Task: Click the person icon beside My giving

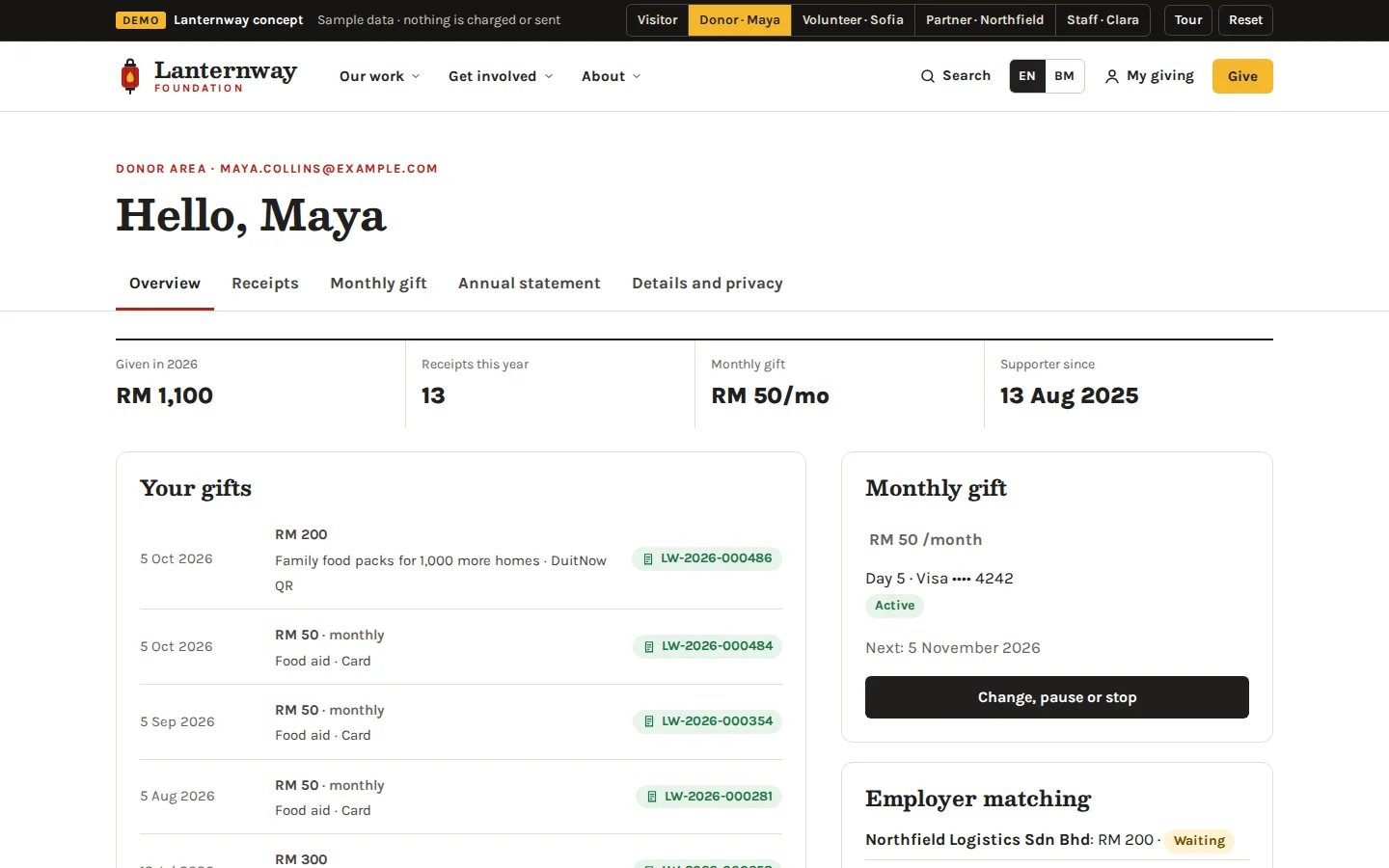Action: click(1112, 76)
